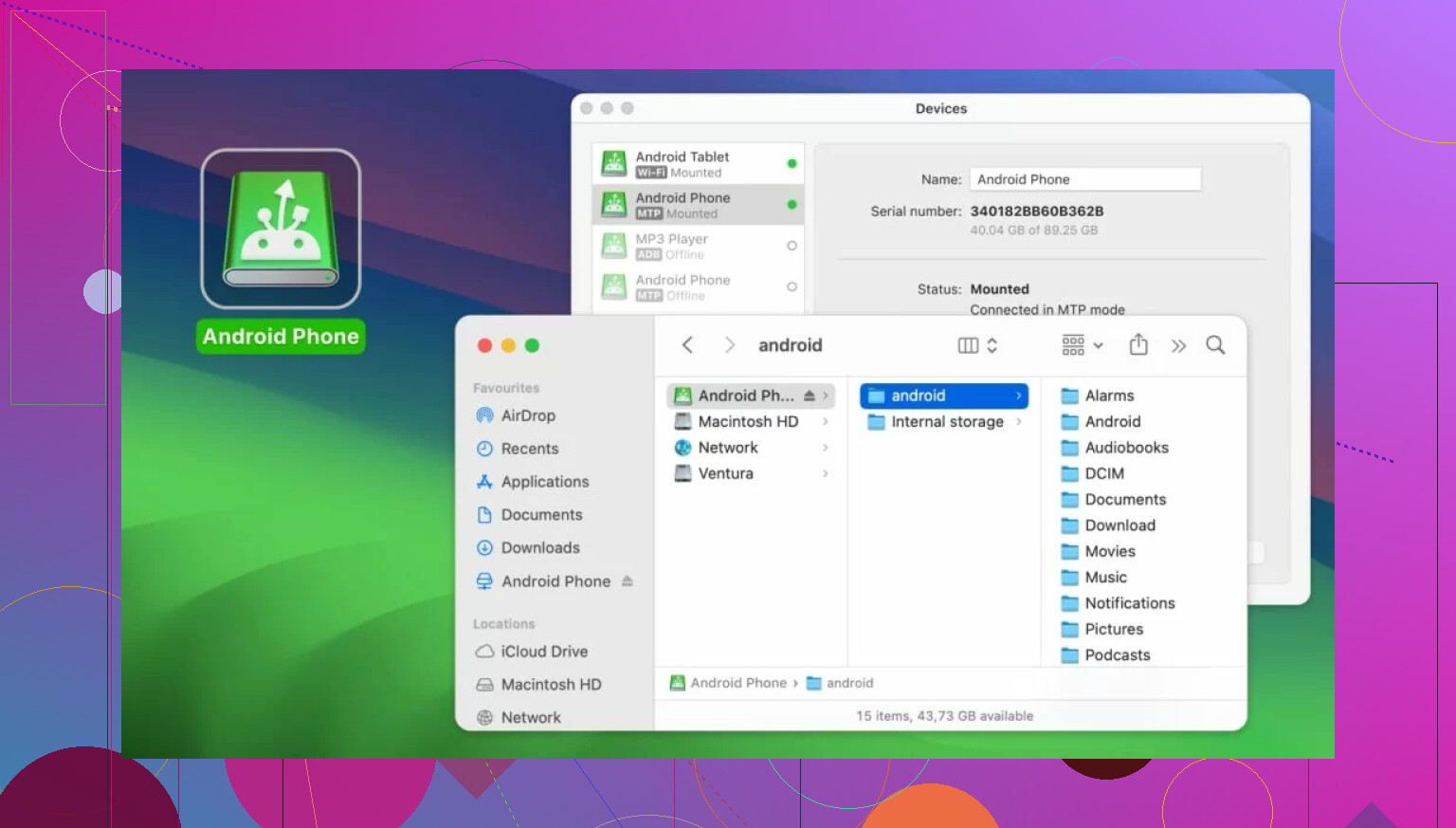Select Recents in Finder sidebar
This screenshot has height=828, width=1456.
[518, 449]
